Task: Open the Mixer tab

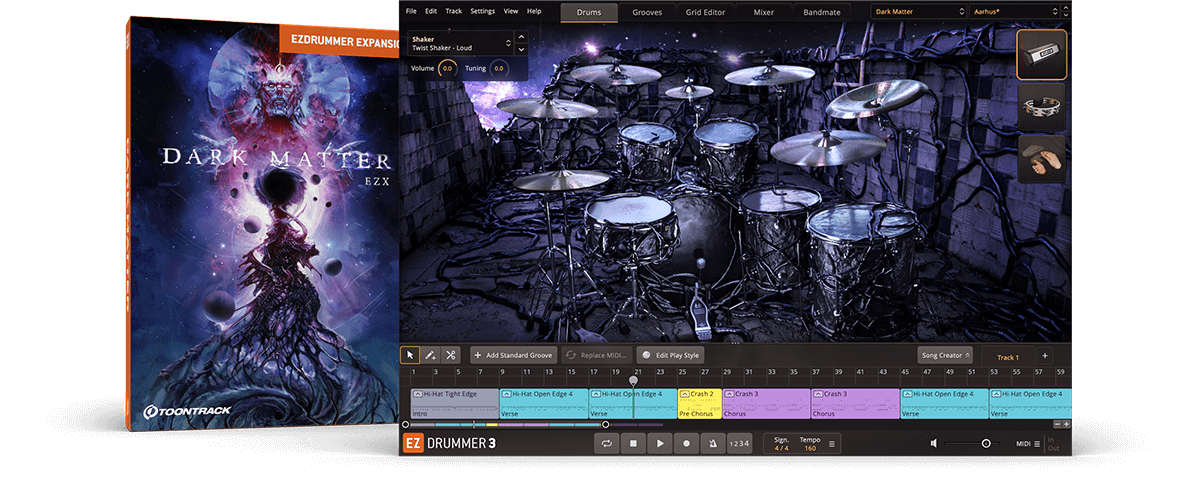Action: tap(765, 12)
